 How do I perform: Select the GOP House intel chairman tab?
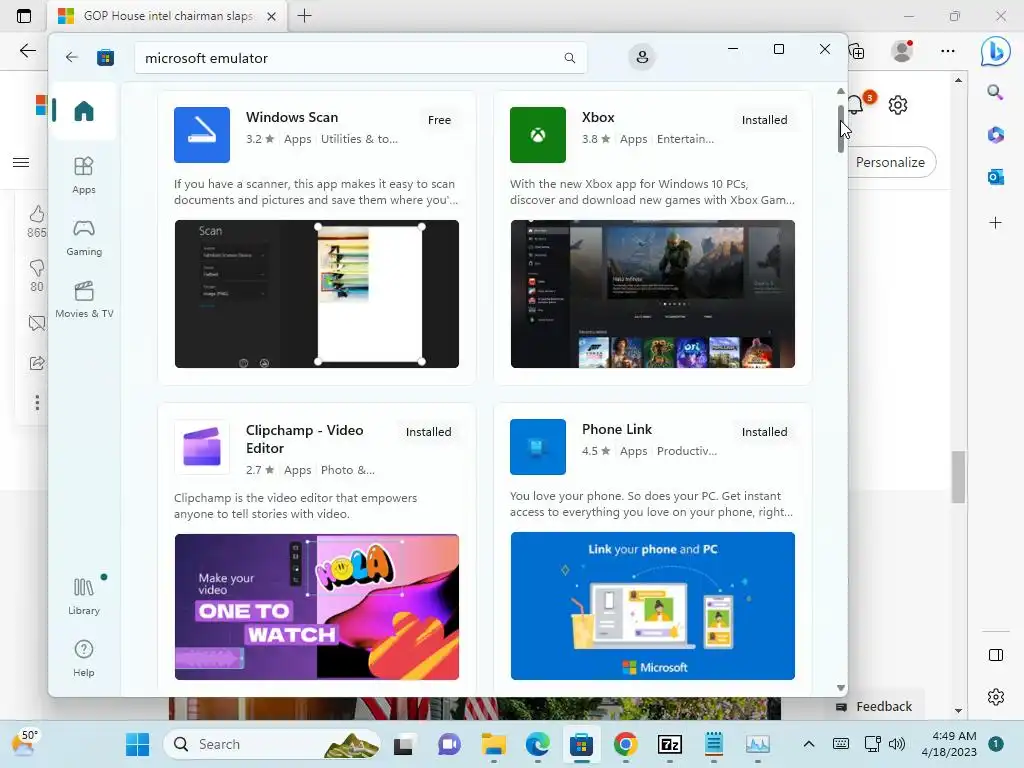[167, 16]
